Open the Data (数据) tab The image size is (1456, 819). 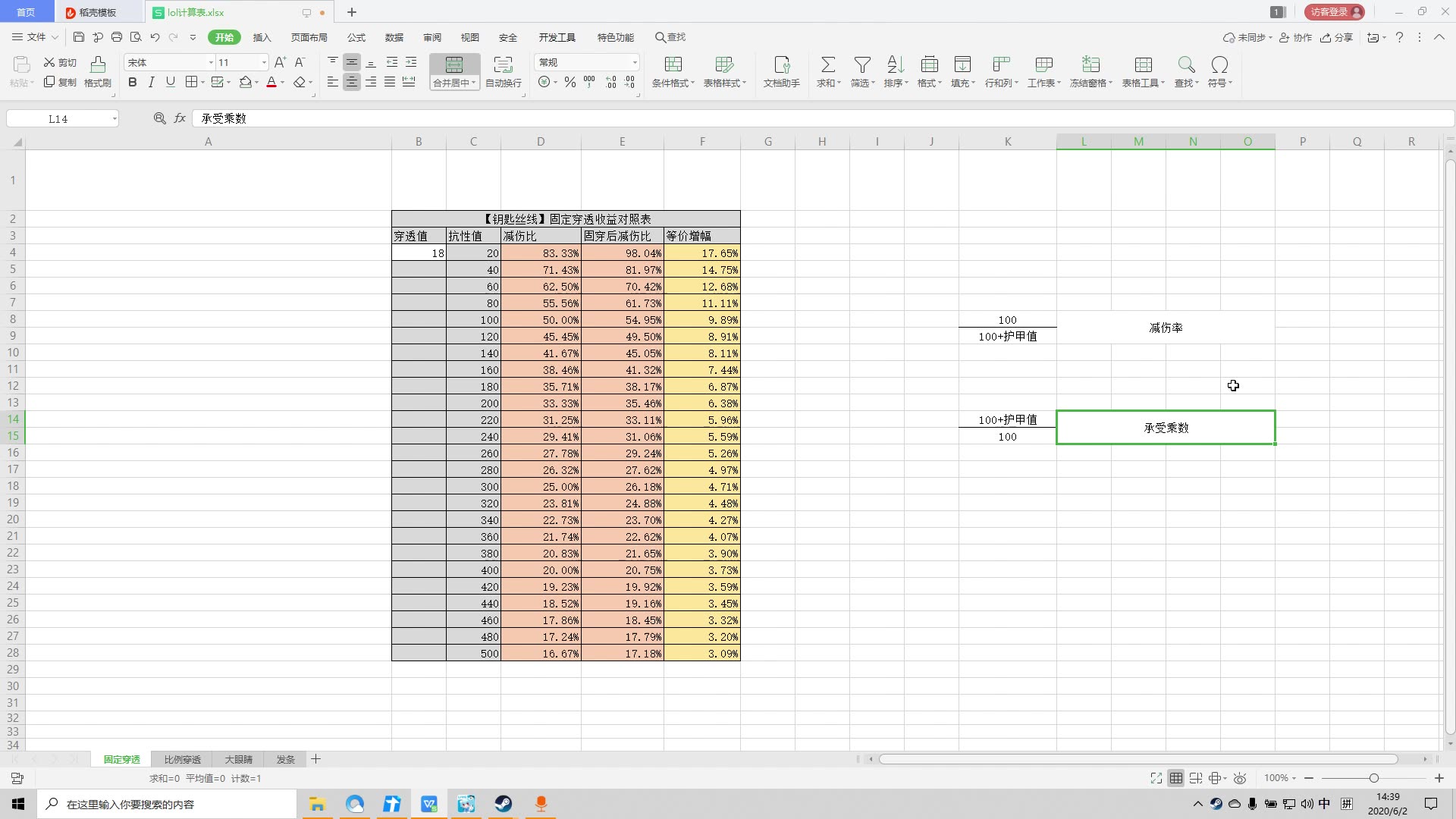click(394, 37)
